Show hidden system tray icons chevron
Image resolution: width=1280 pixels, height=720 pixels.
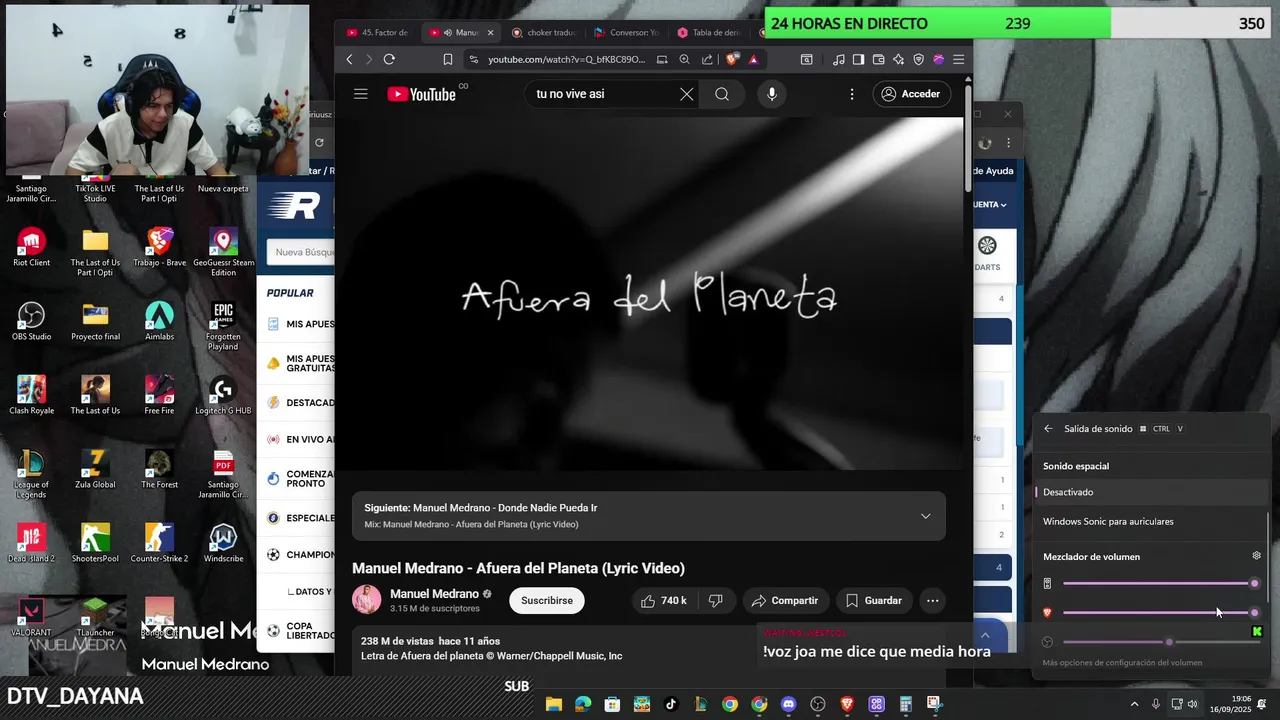1133,704
